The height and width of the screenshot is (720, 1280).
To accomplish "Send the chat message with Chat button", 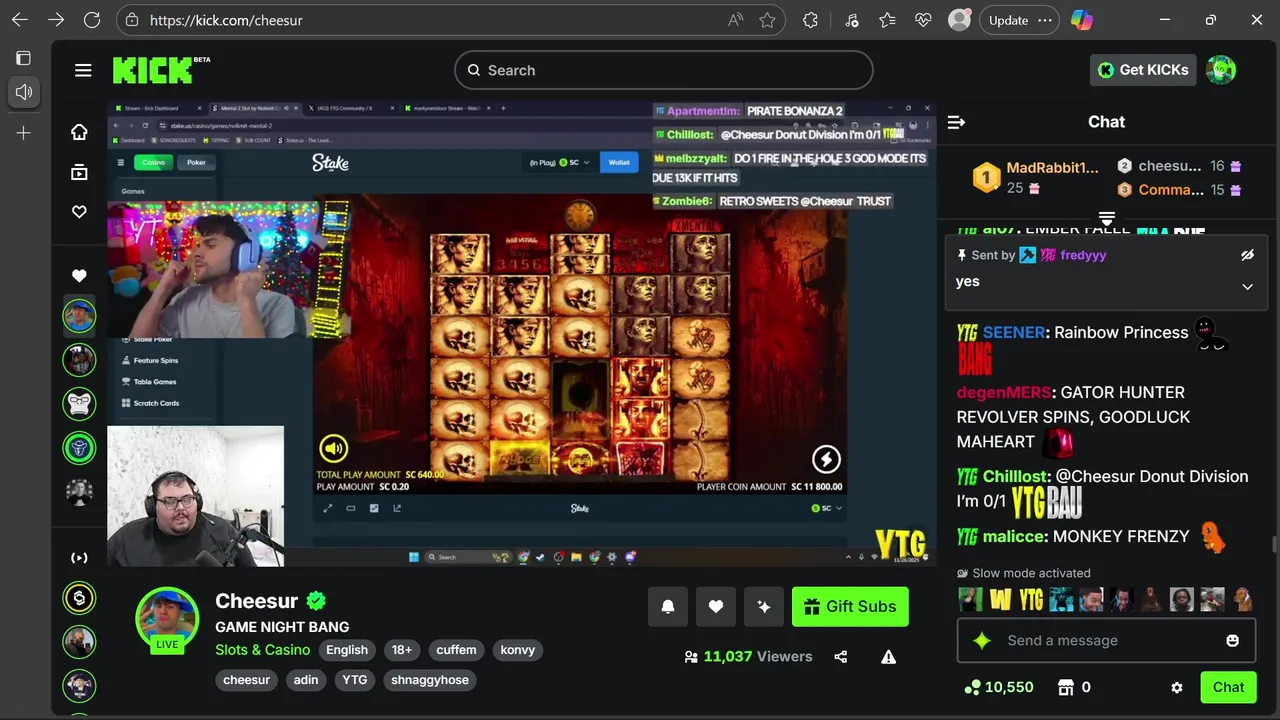I will click(1228, 687).
